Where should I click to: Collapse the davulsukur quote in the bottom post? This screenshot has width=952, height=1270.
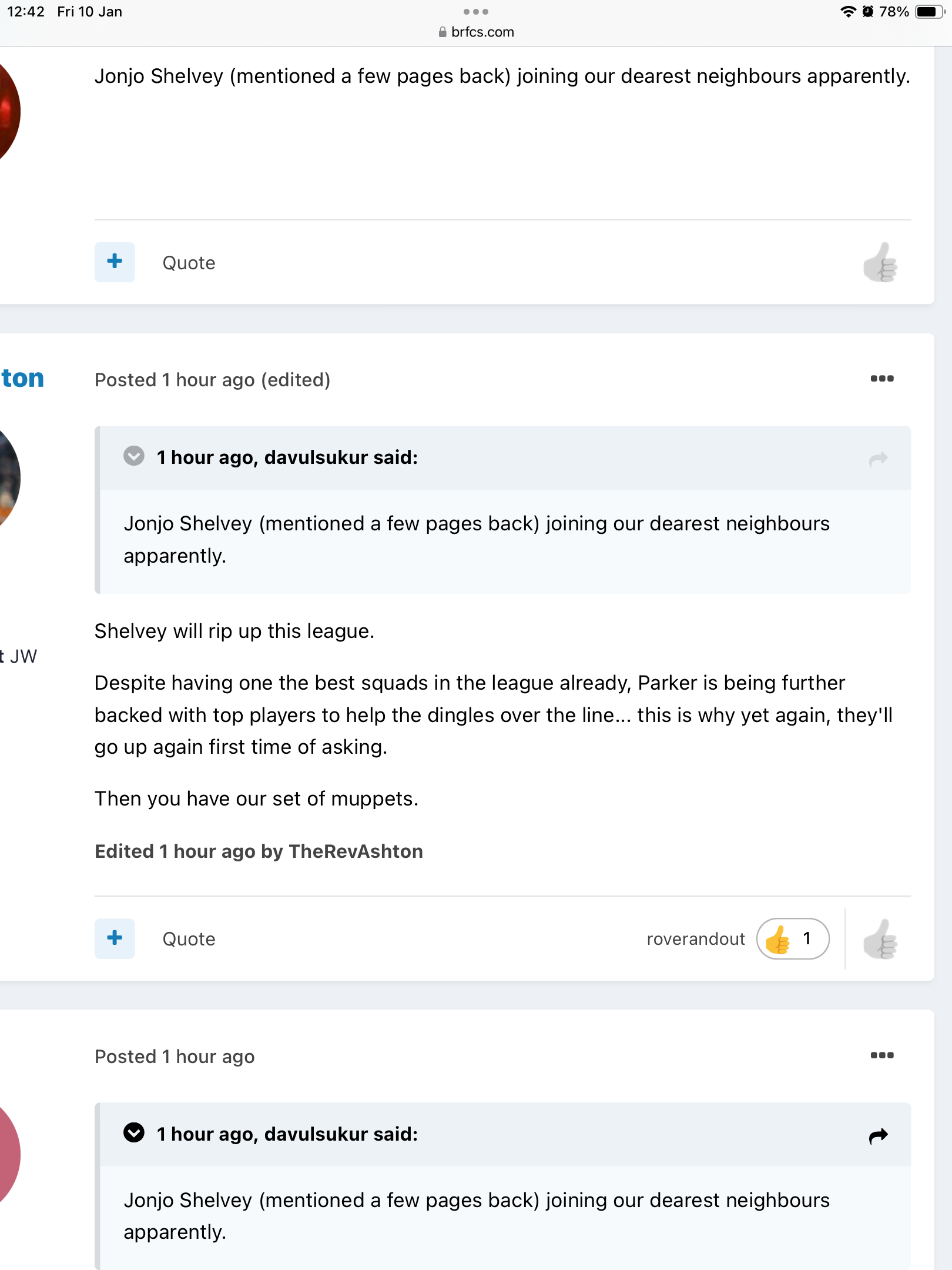coord(134,1133)
